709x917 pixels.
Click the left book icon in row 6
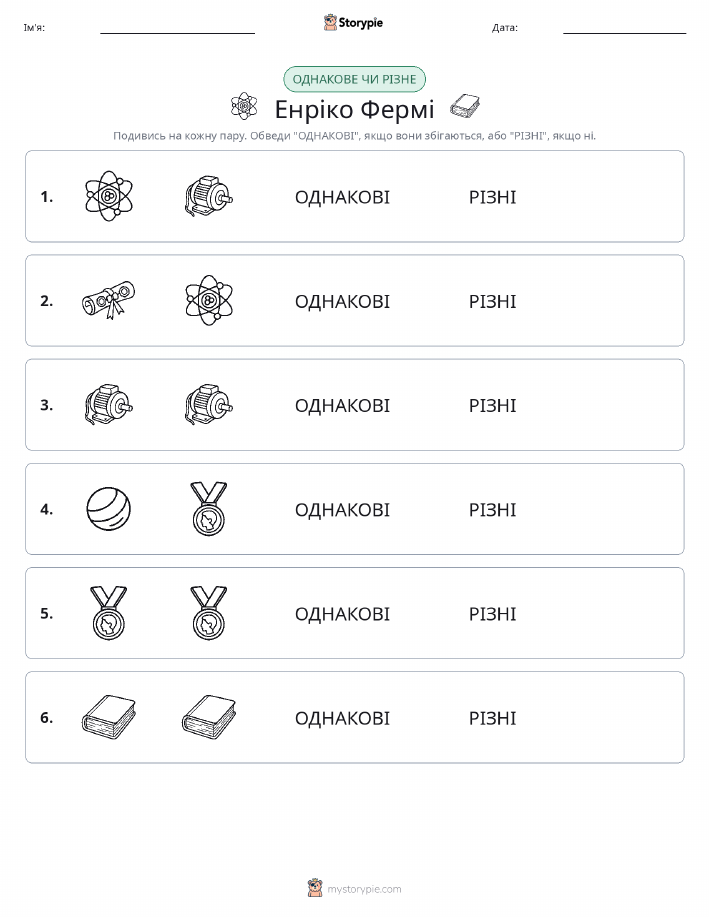tap(109, 717)
